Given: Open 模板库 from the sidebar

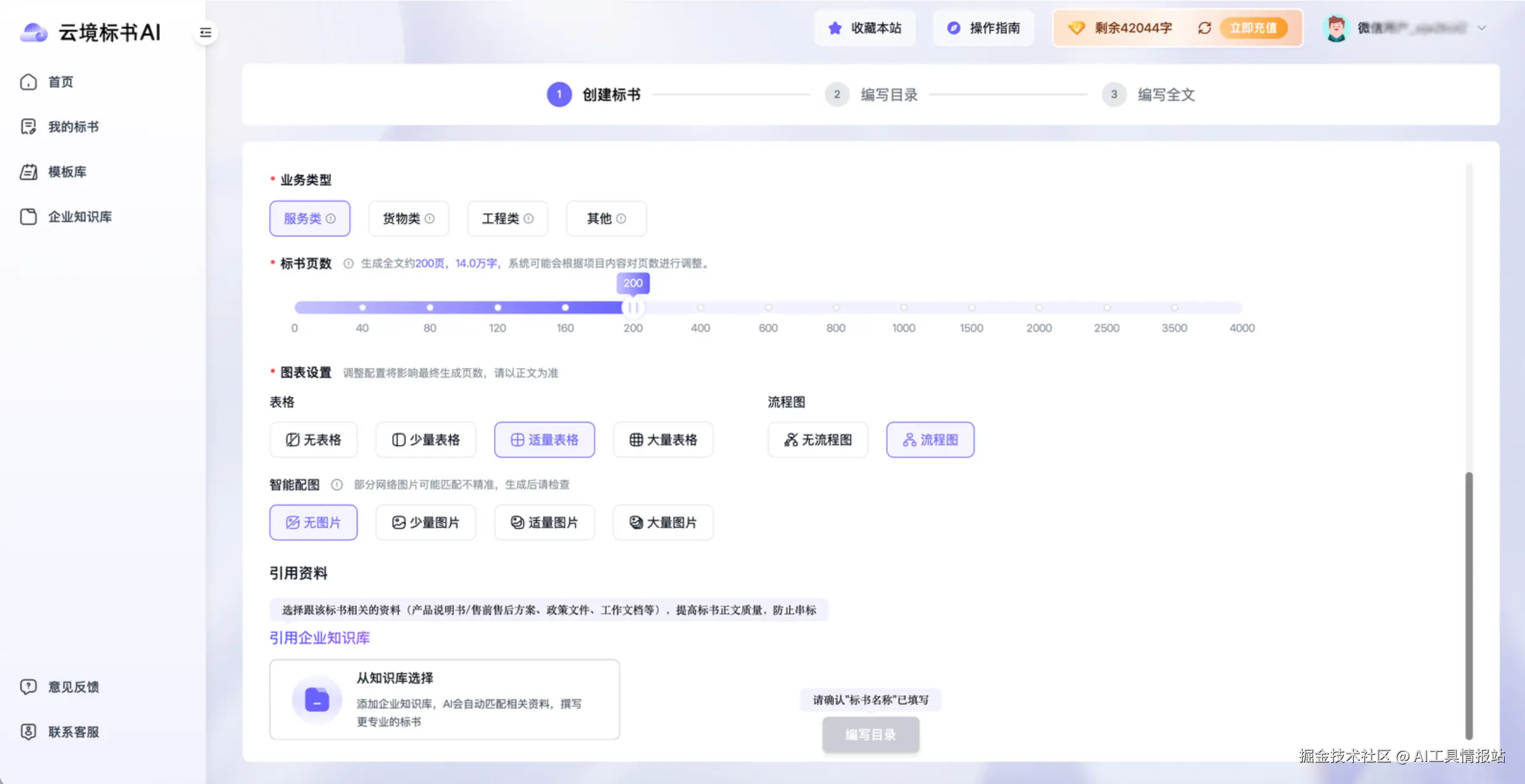Looking at the screenshot, I should pos(67,172).
